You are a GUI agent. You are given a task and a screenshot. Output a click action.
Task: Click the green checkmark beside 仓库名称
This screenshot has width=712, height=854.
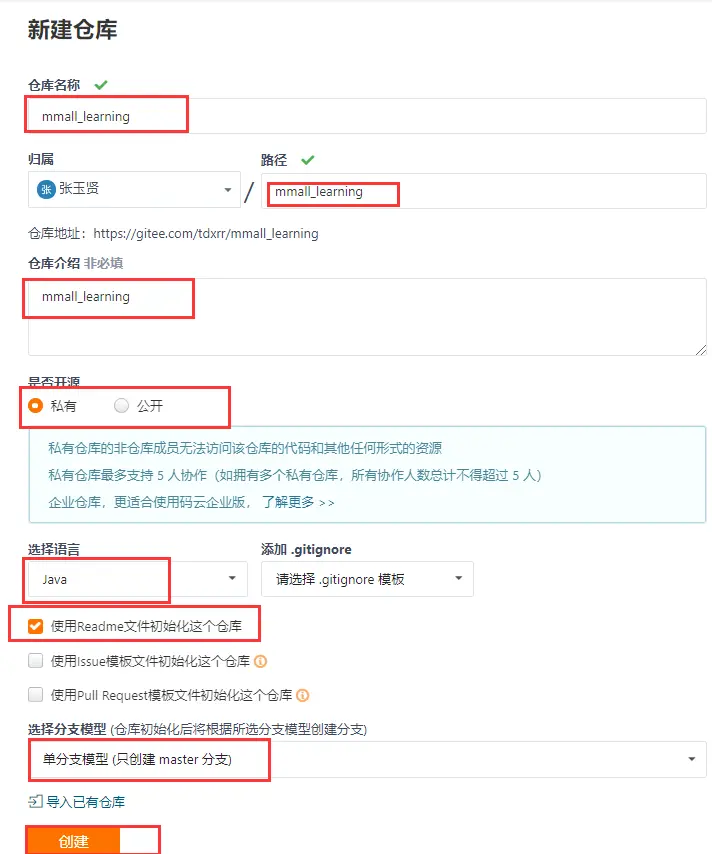pyautogui.click(x=101, y=85)
